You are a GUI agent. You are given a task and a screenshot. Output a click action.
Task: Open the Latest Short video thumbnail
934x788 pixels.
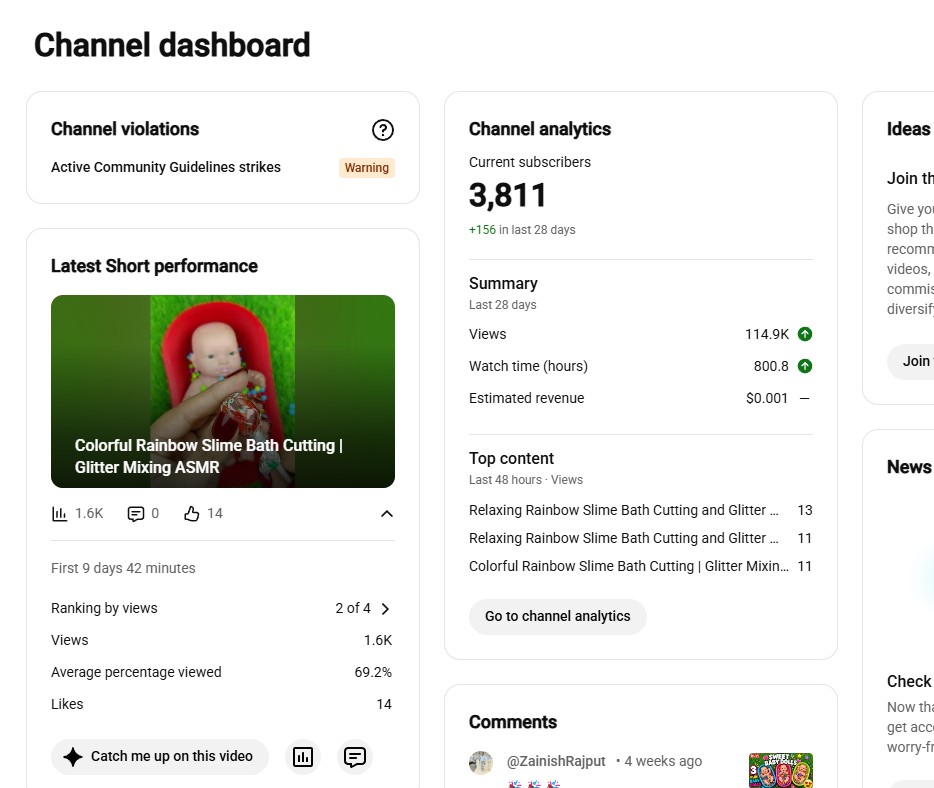click(x=223, y=391)
